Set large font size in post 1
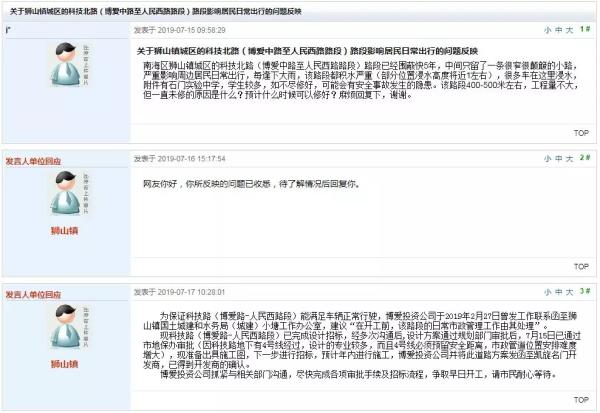The width and height of the screenshot is (600, 413). (569, 30)
